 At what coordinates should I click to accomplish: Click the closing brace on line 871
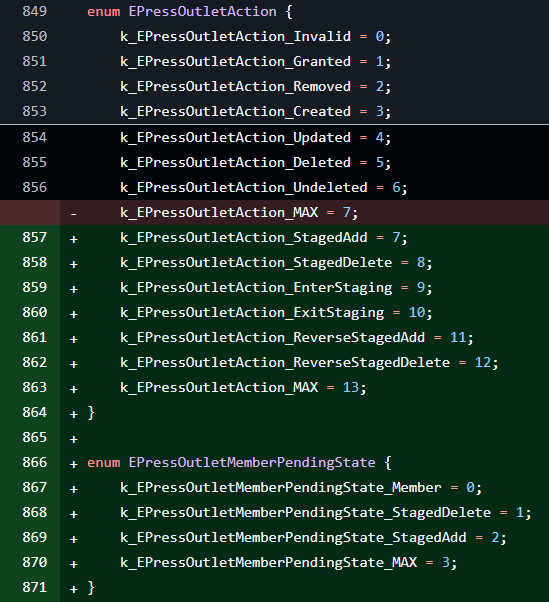pos(91,588)
